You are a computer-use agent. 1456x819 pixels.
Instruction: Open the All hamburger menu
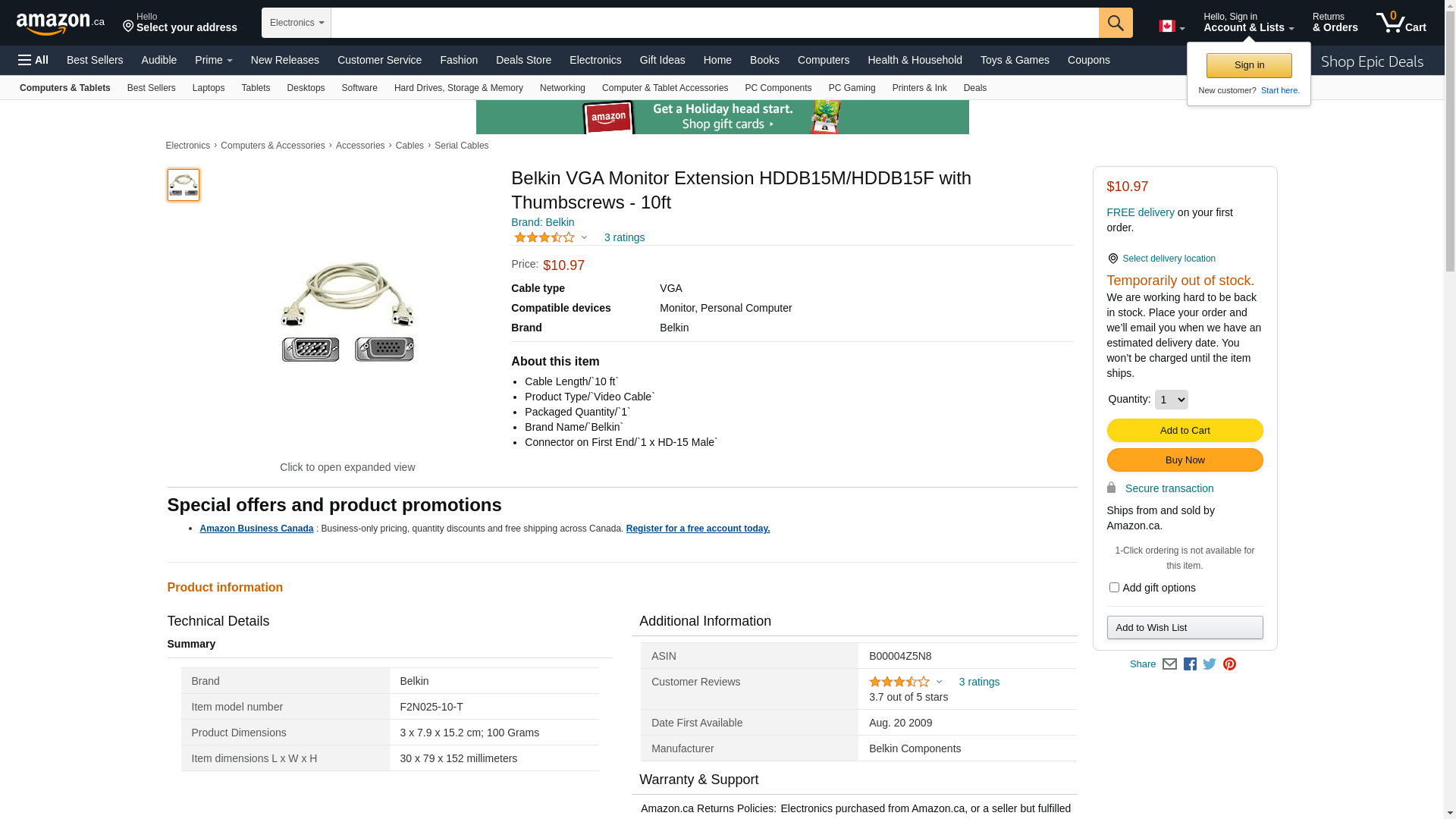pyautogui.click(x=33, y=60)
